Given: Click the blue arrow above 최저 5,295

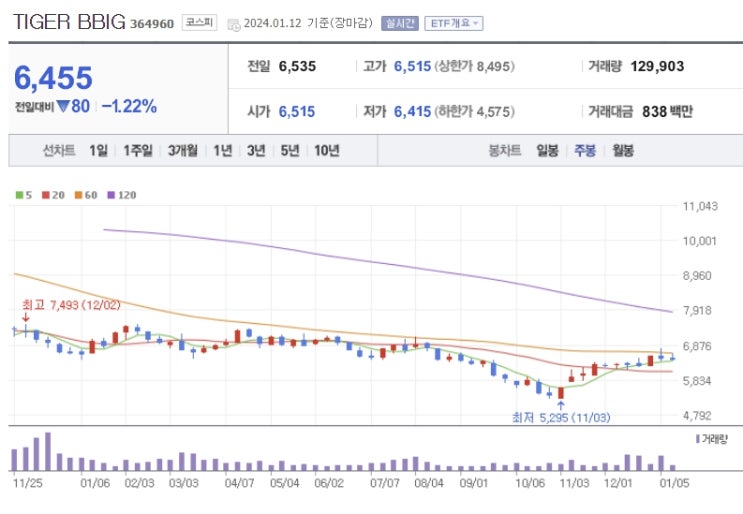Looking at the screenshot, I should [561, 405].
